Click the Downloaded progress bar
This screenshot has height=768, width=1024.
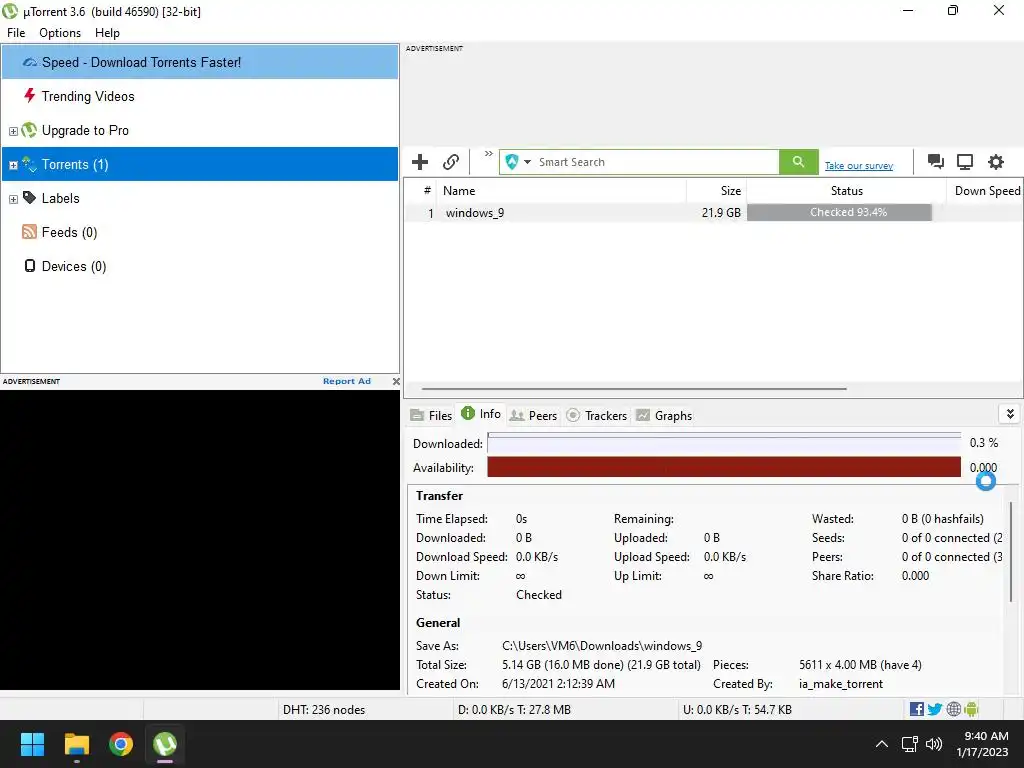(724, 443)
